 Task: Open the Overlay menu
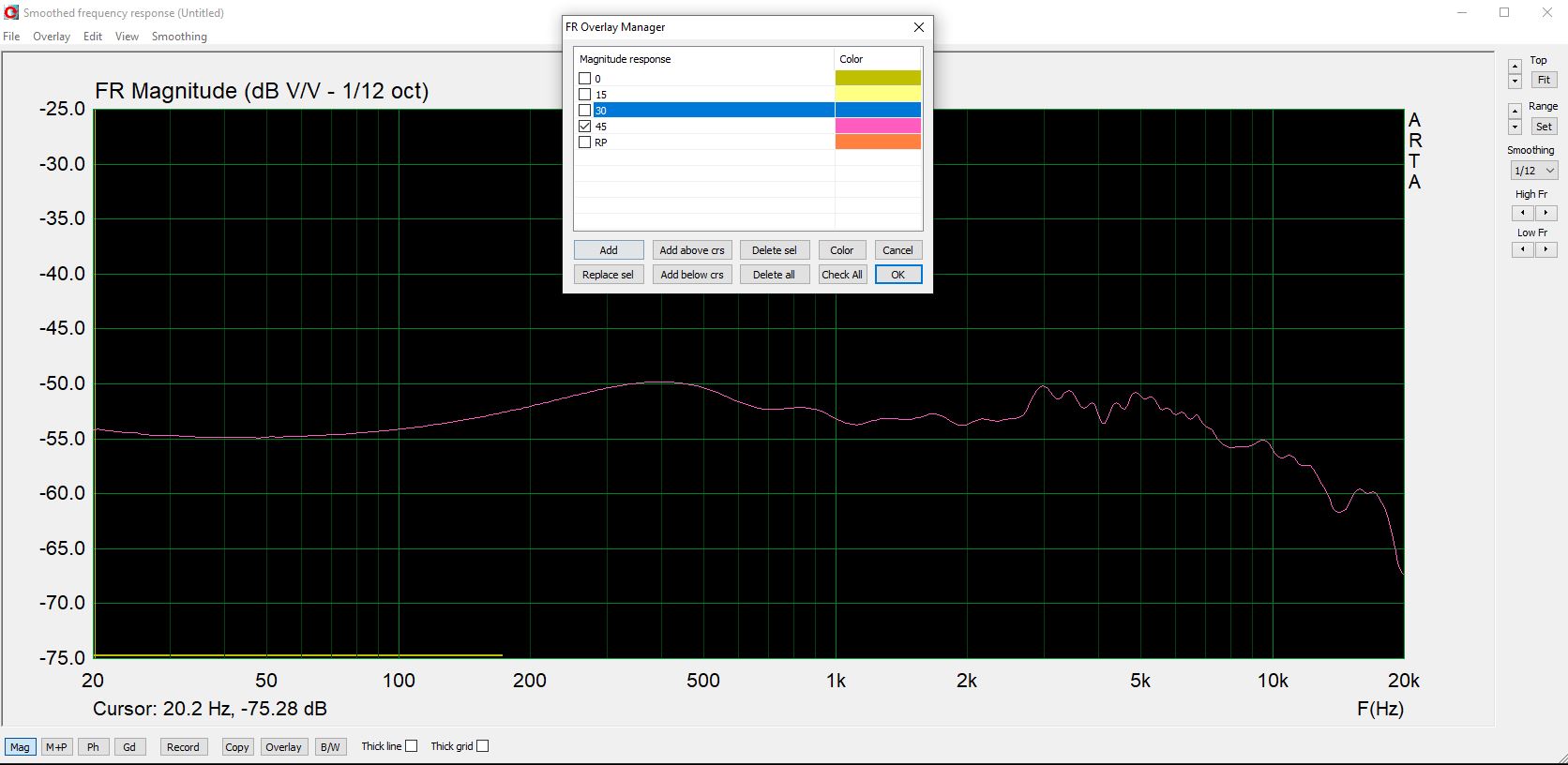(x=52, y=37)
